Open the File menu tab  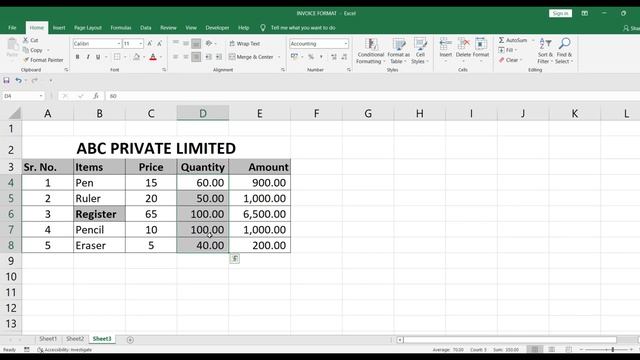pyautogui.click(x=12, y=28)
